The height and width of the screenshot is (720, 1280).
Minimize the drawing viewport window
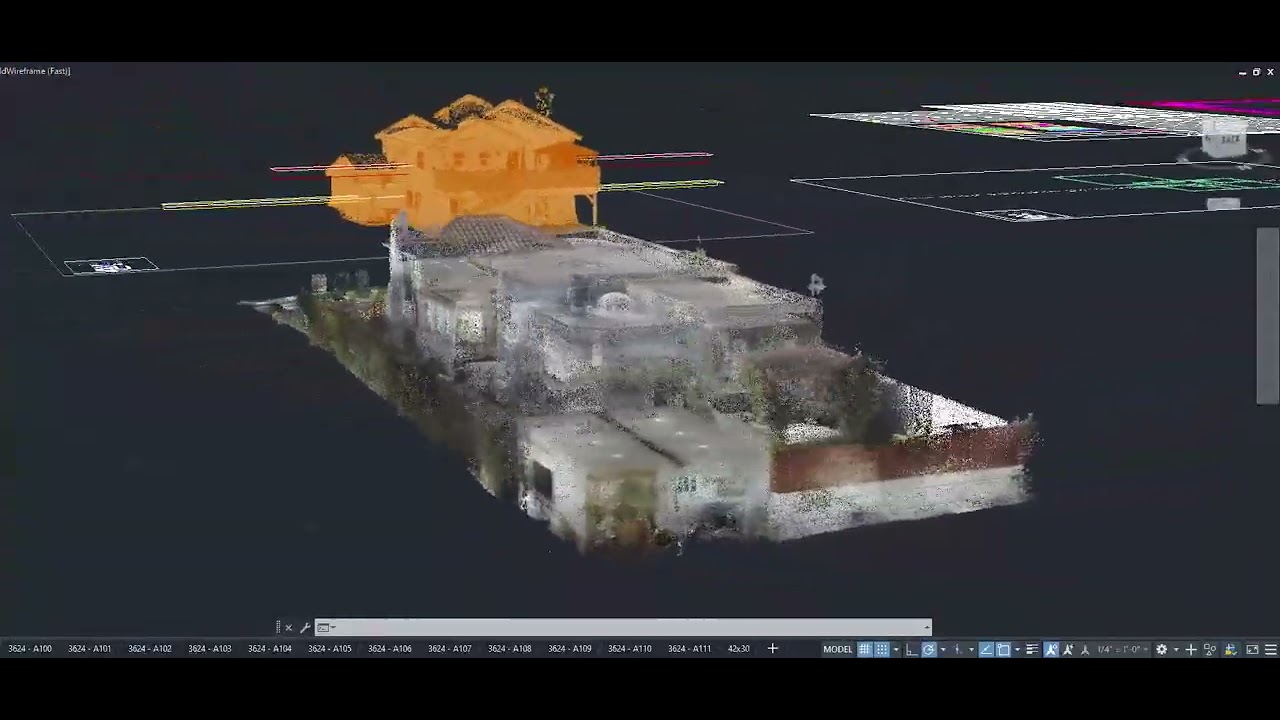1242,72
